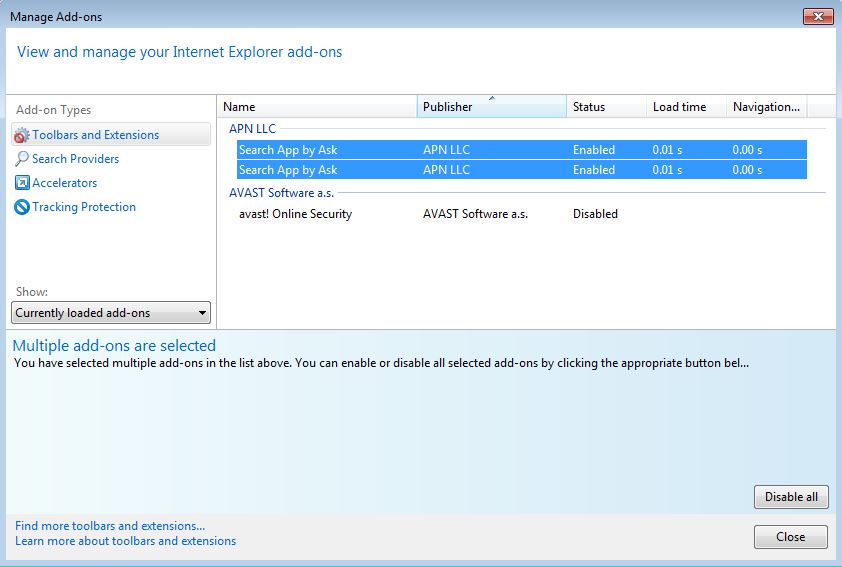The height and width of the screenshot is (567, 842).
Task: Click the Disabled status of avast! Online Security
Action: click(x=595, y=214)
